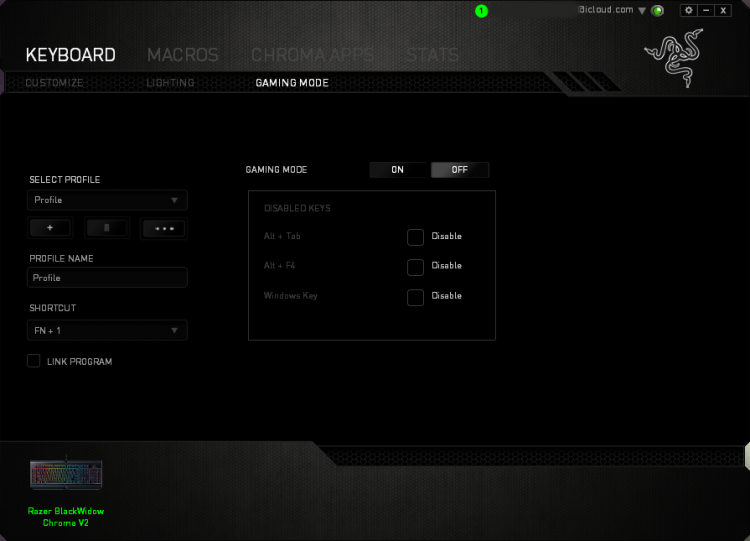Screen dimensions: 750x541
Task: Select the Razer BlackWidow Chroma keyboard thumbnail
Action: pyautogui.click(x=66, y=474)
